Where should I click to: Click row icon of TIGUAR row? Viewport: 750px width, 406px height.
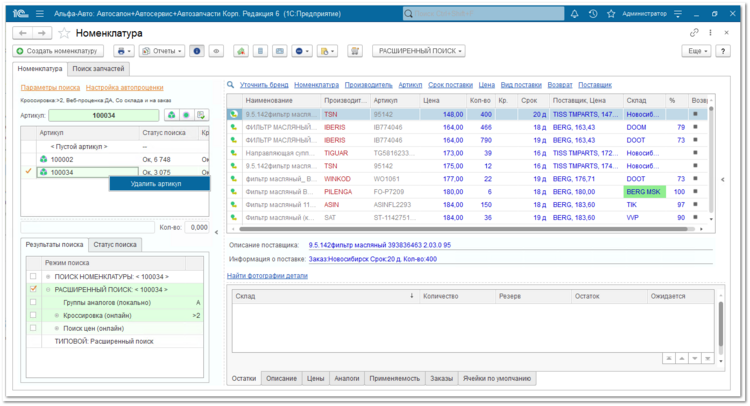tap(233, 153)
